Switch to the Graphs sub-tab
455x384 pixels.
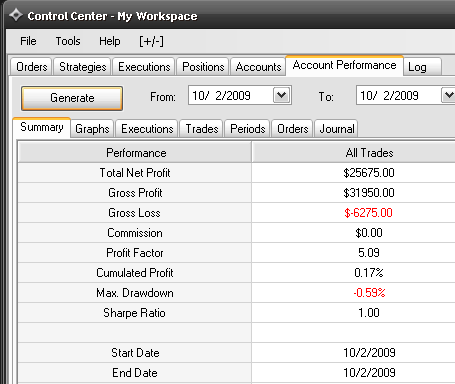[x=92, y=129]
